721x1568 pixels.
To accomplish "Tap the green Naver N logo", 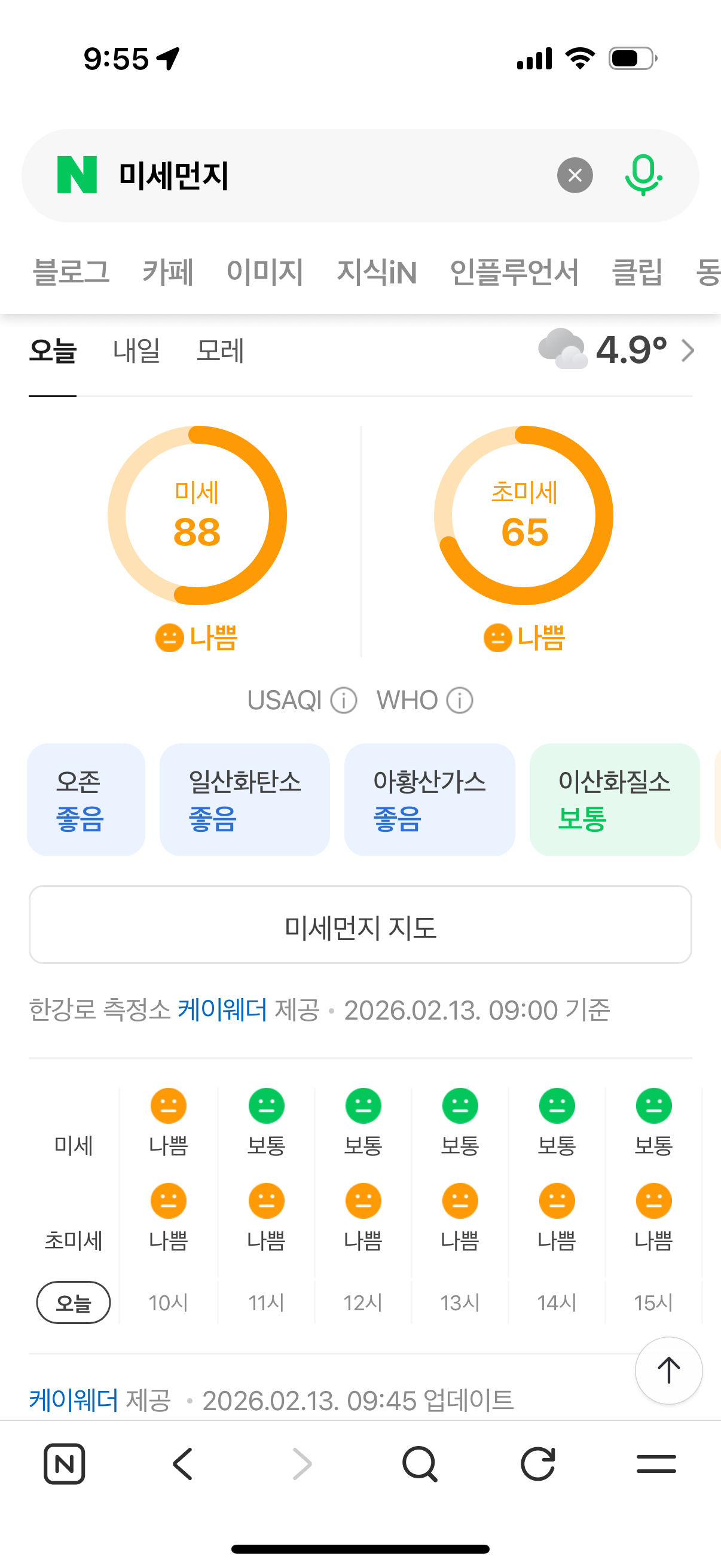I will click(77, 175).
